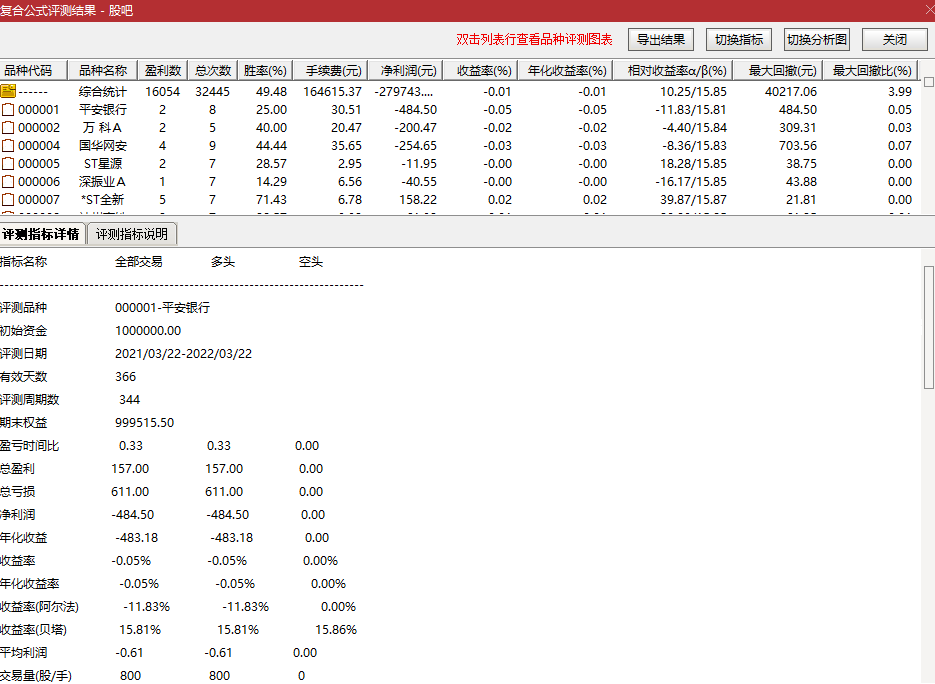The height and width of the screenshot is (684, 935).
Task: Click stock code 000001
Action: 39,110
